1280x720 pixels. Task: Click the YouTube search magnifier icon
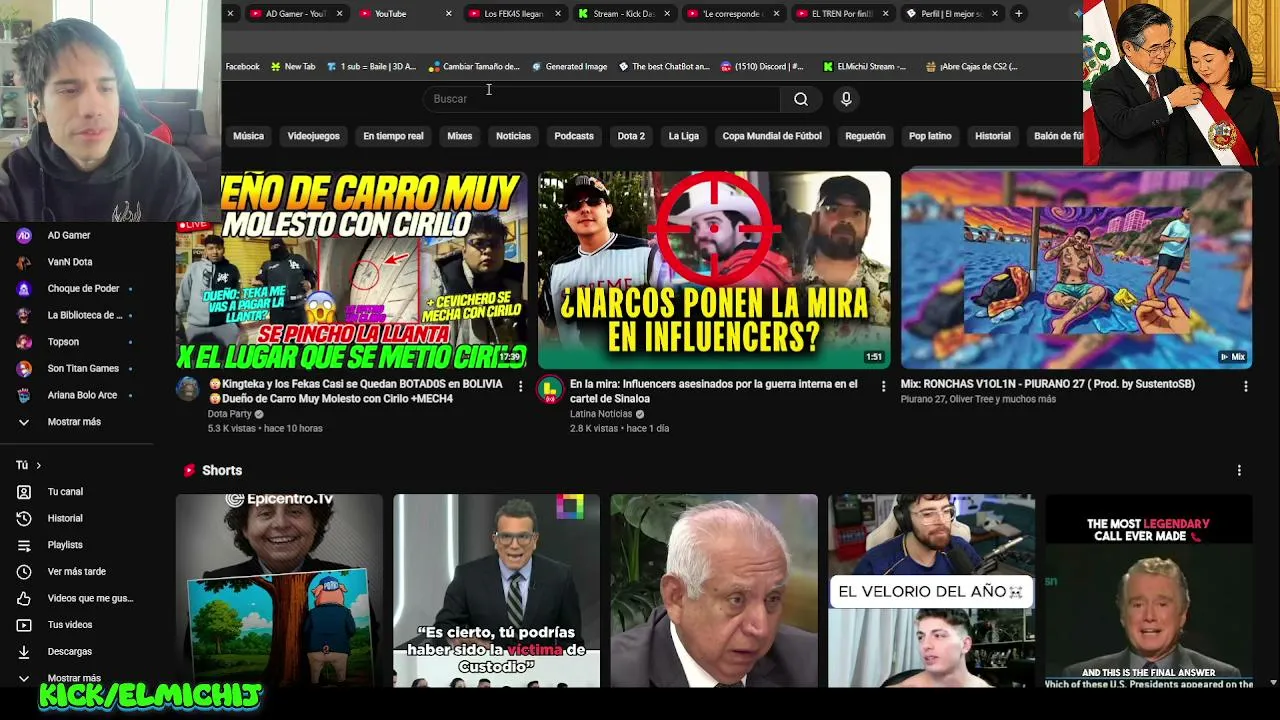coord(801,98)
